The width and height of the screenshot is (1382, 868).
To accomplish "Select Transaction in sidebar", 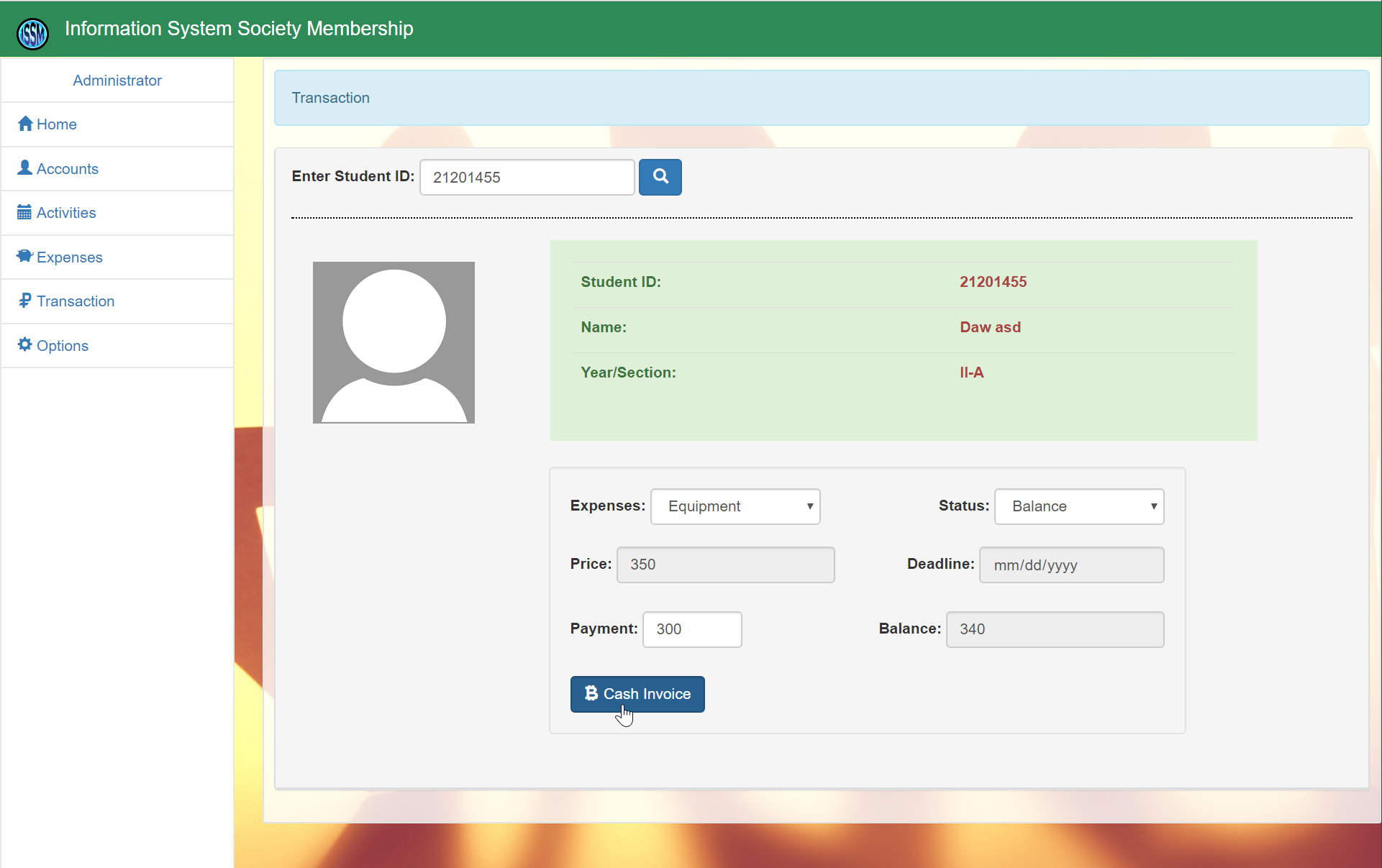I will point(117,301).
